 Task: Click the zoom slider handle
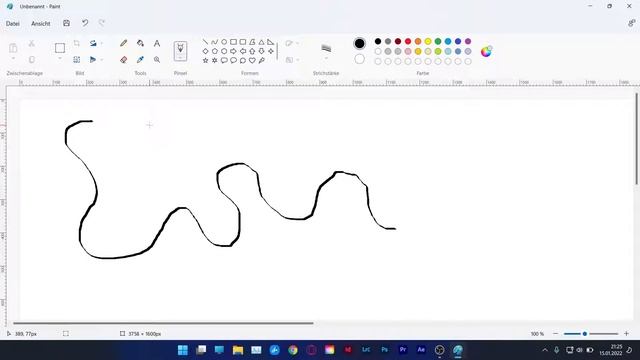(x=584, y=333)
